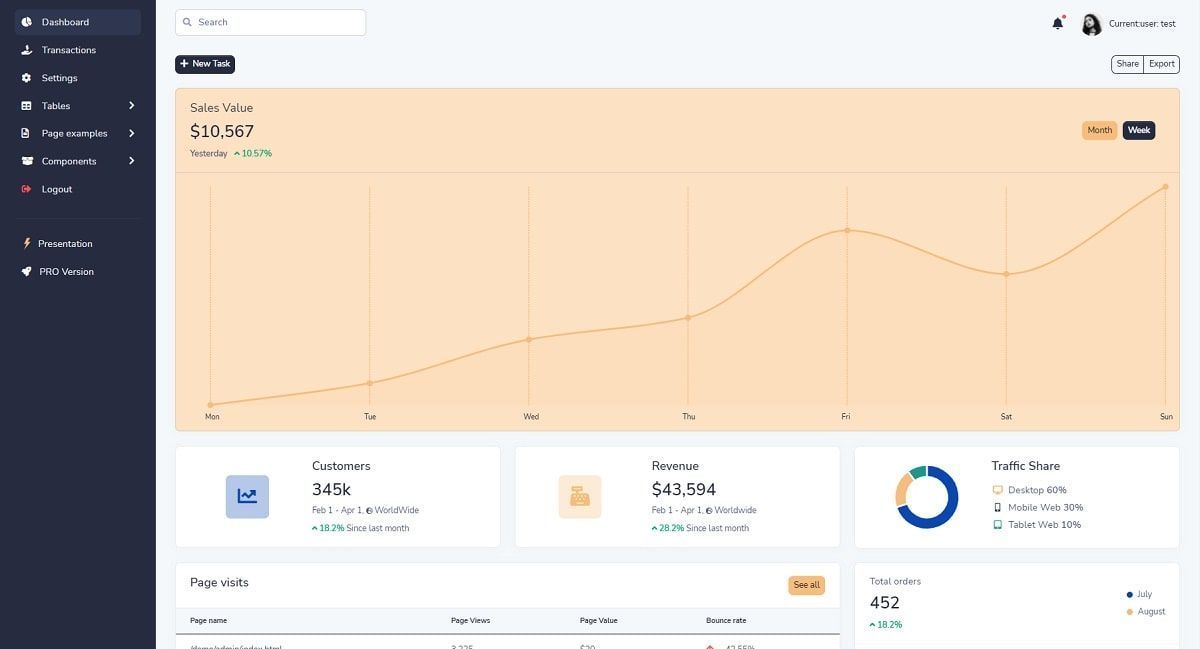
Task: Click the PRO Version rocket icon
Action: [25, 270]
